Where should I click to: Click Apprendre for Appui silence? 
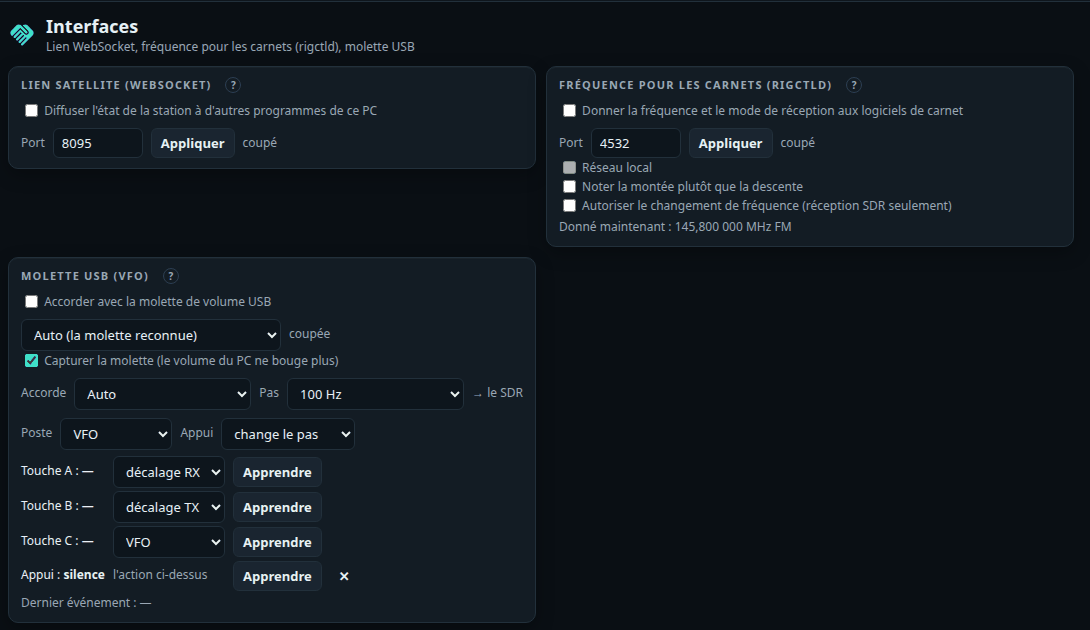(x=277, y=576)
